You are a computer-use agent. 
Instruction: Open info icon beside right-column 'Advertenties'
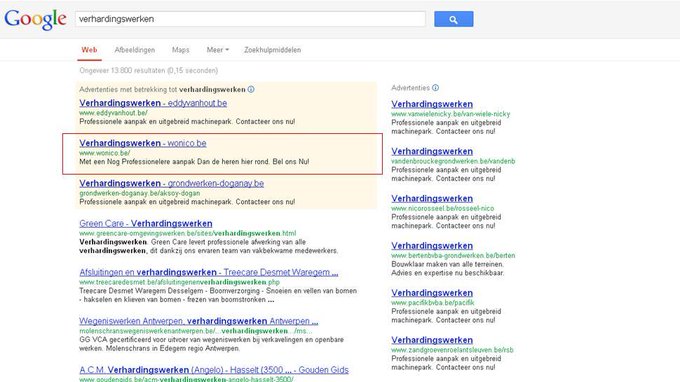pos(435,88)
